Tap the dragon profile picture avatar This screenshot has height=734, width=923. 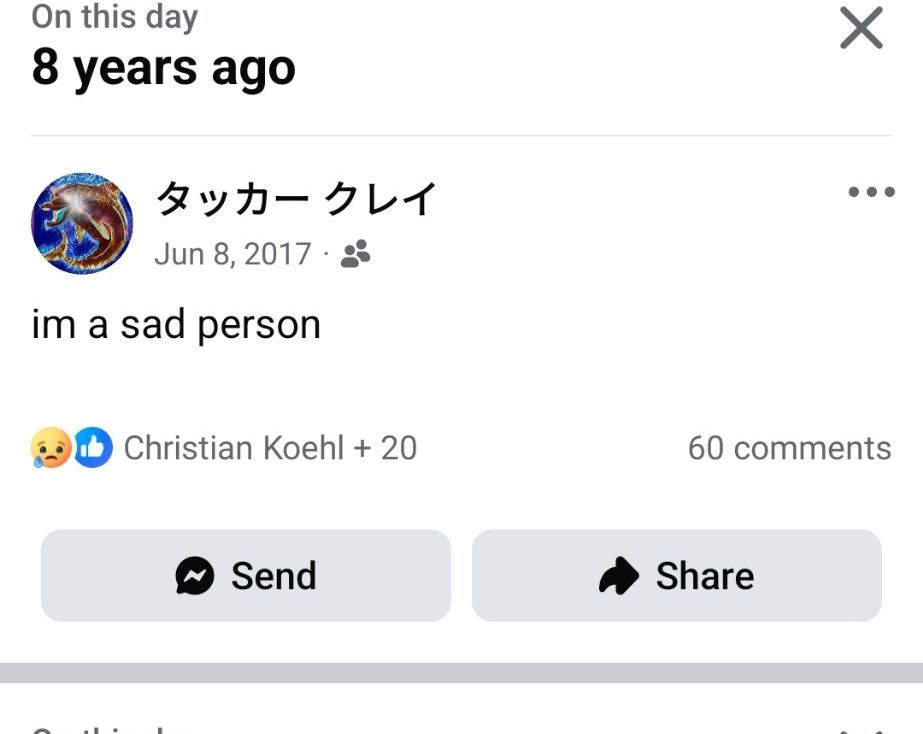point(82,224)
